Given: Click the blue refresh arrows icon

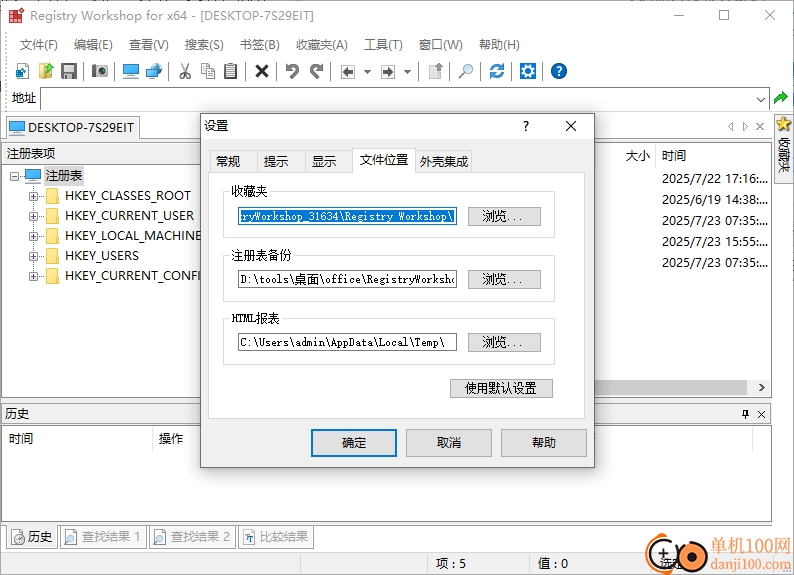Looking at the screenshot, I should point(497,71).
